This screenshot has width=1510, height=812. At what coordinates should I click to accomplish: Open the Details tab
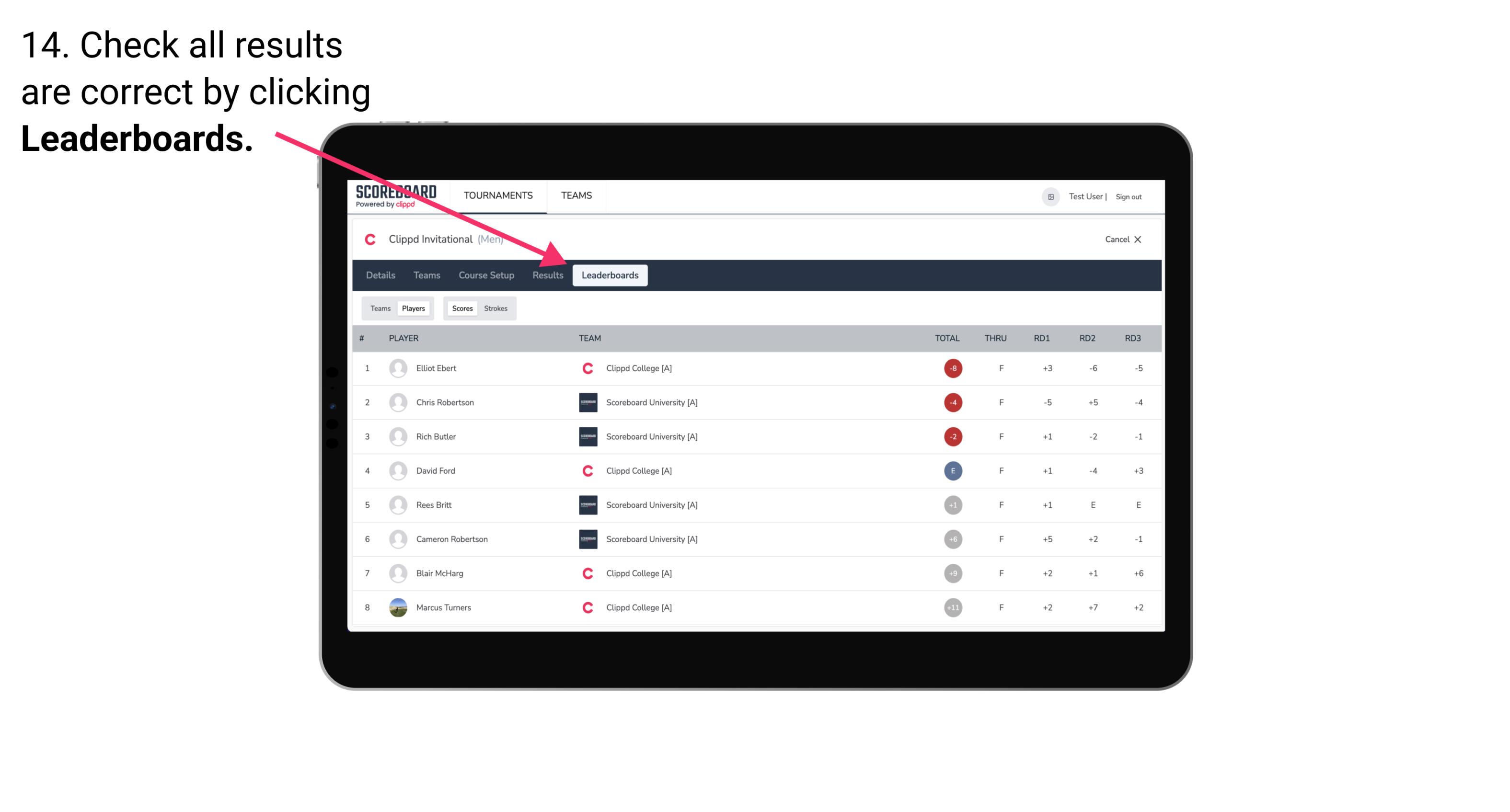[x=380, y=275]
